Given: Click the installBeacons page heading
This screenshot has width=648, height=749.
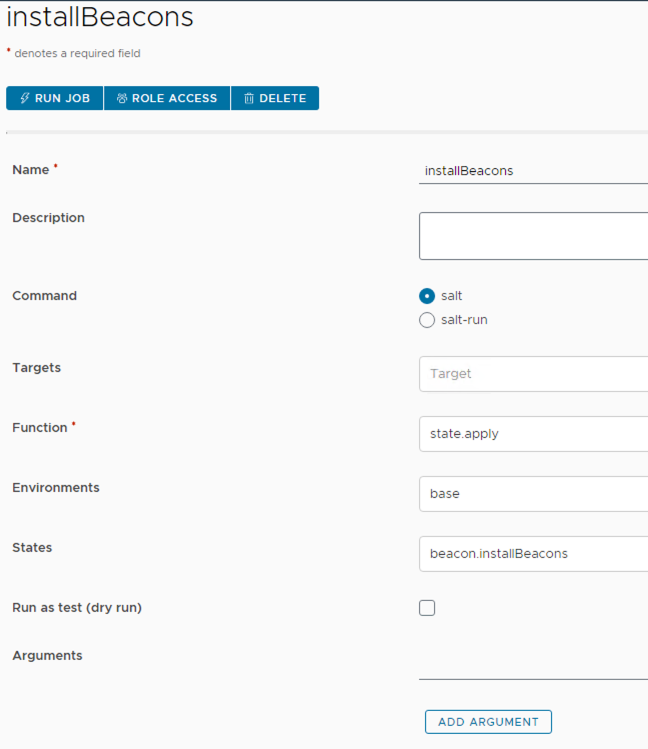Looking at the screenshot, I should pyautogui.click(x=100, y=18).
